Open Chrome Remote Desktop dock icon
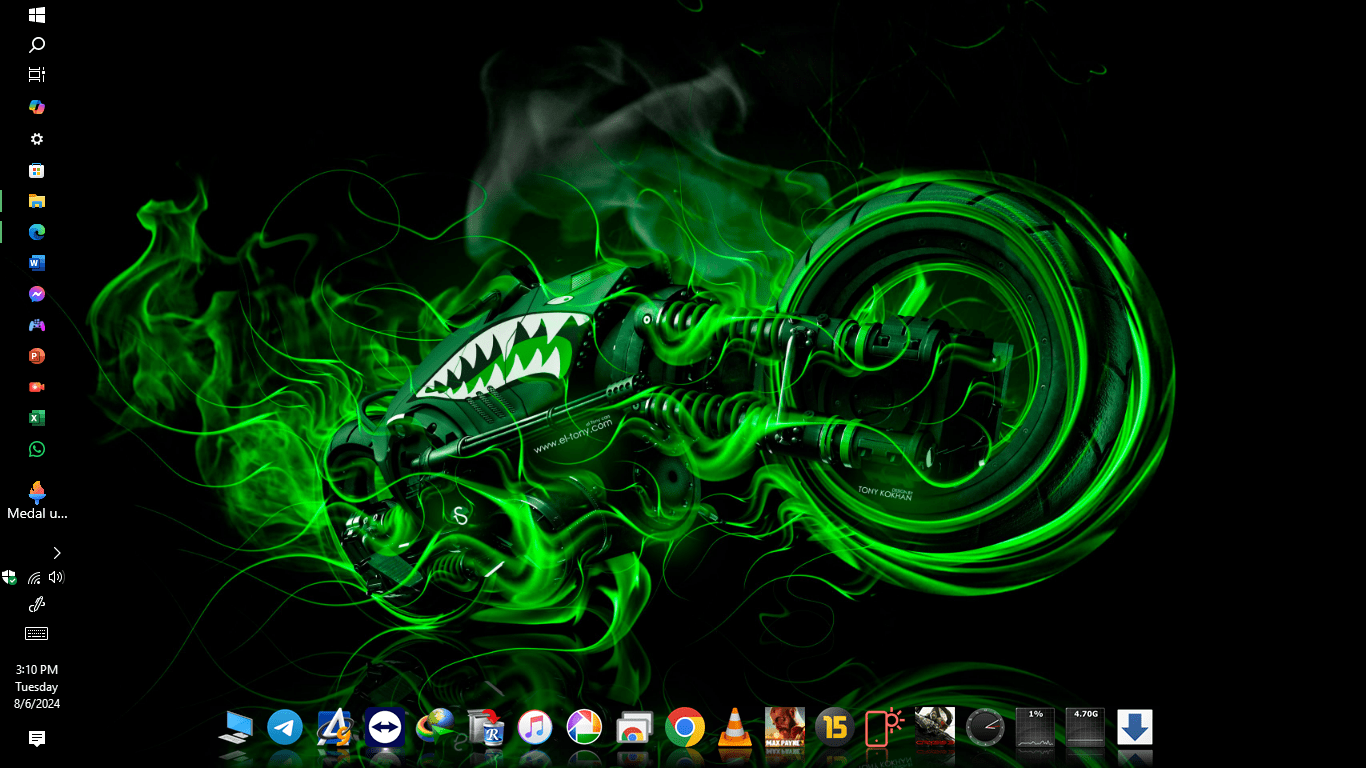Screen dimensions: 1366x768 pyautogui.click(x=635, y=727)
